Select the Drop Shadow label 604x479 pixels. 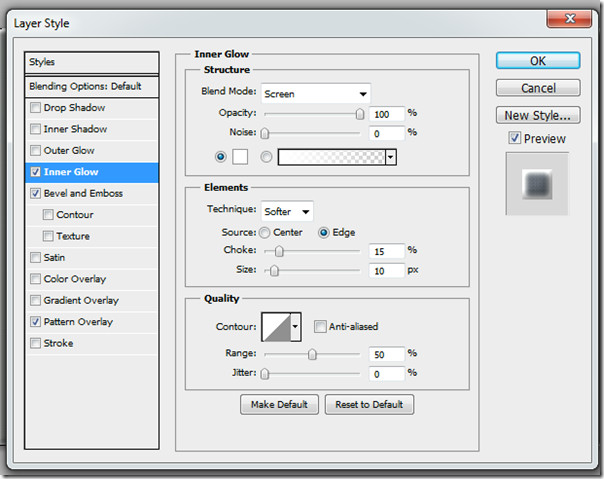click(74, 108)
